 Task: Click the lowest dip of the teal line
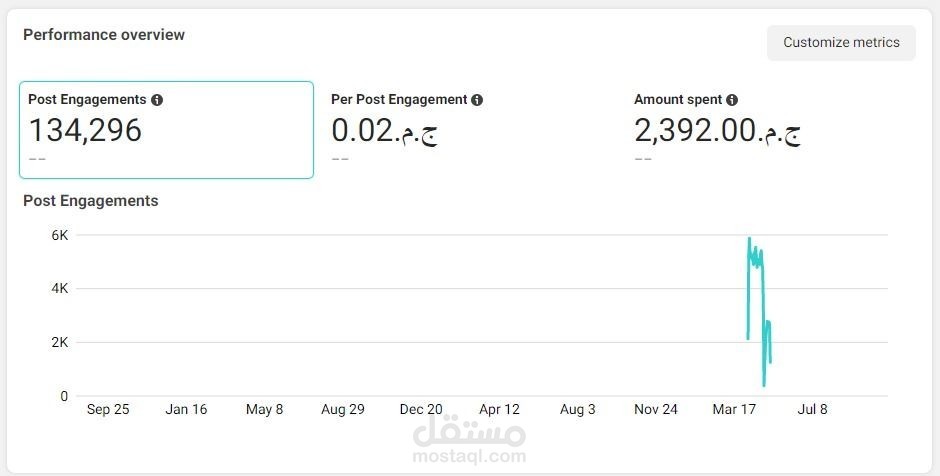click(764, 384)
